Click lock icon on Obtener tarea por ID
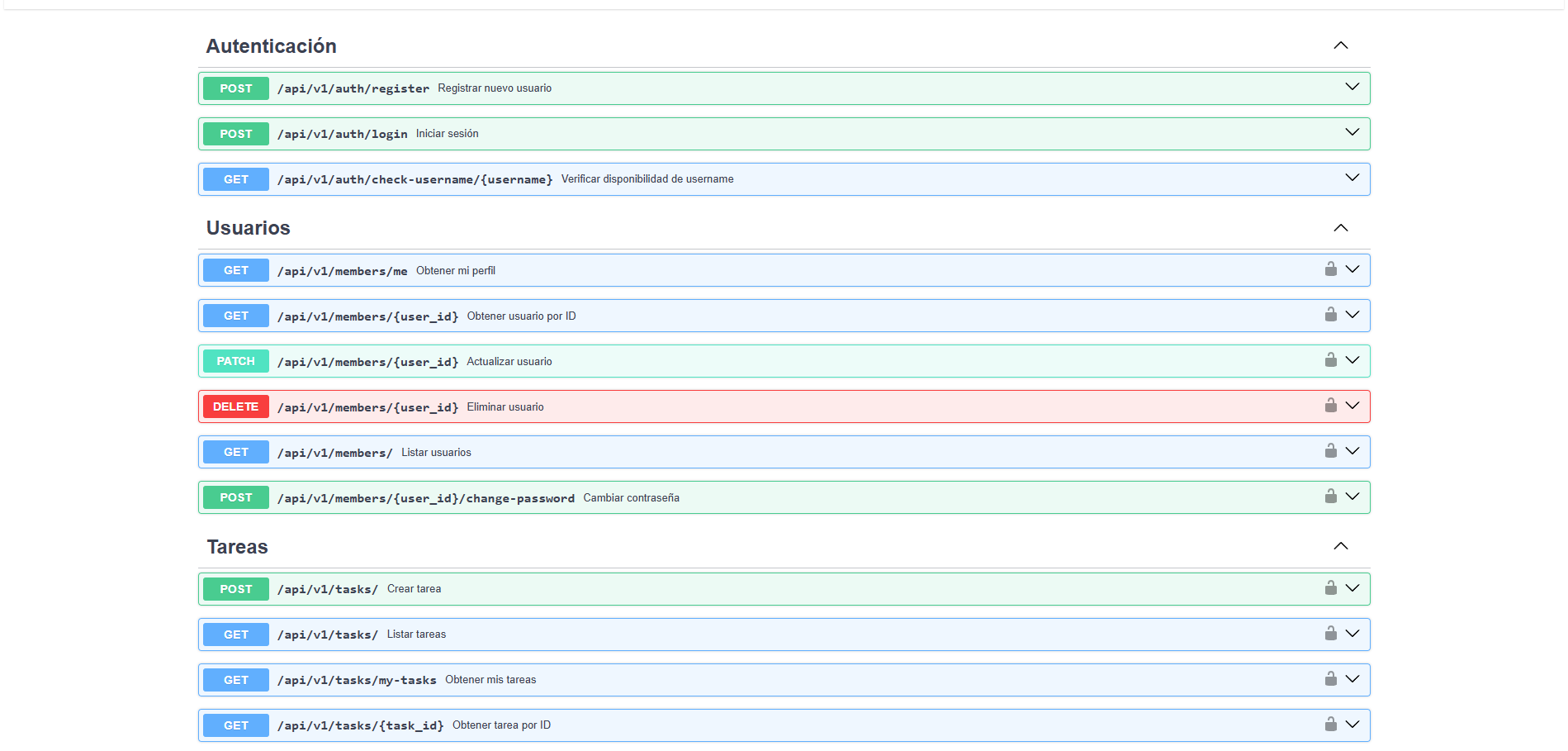The width and height of the screenshot is (1568, 751). (1330, 725)
